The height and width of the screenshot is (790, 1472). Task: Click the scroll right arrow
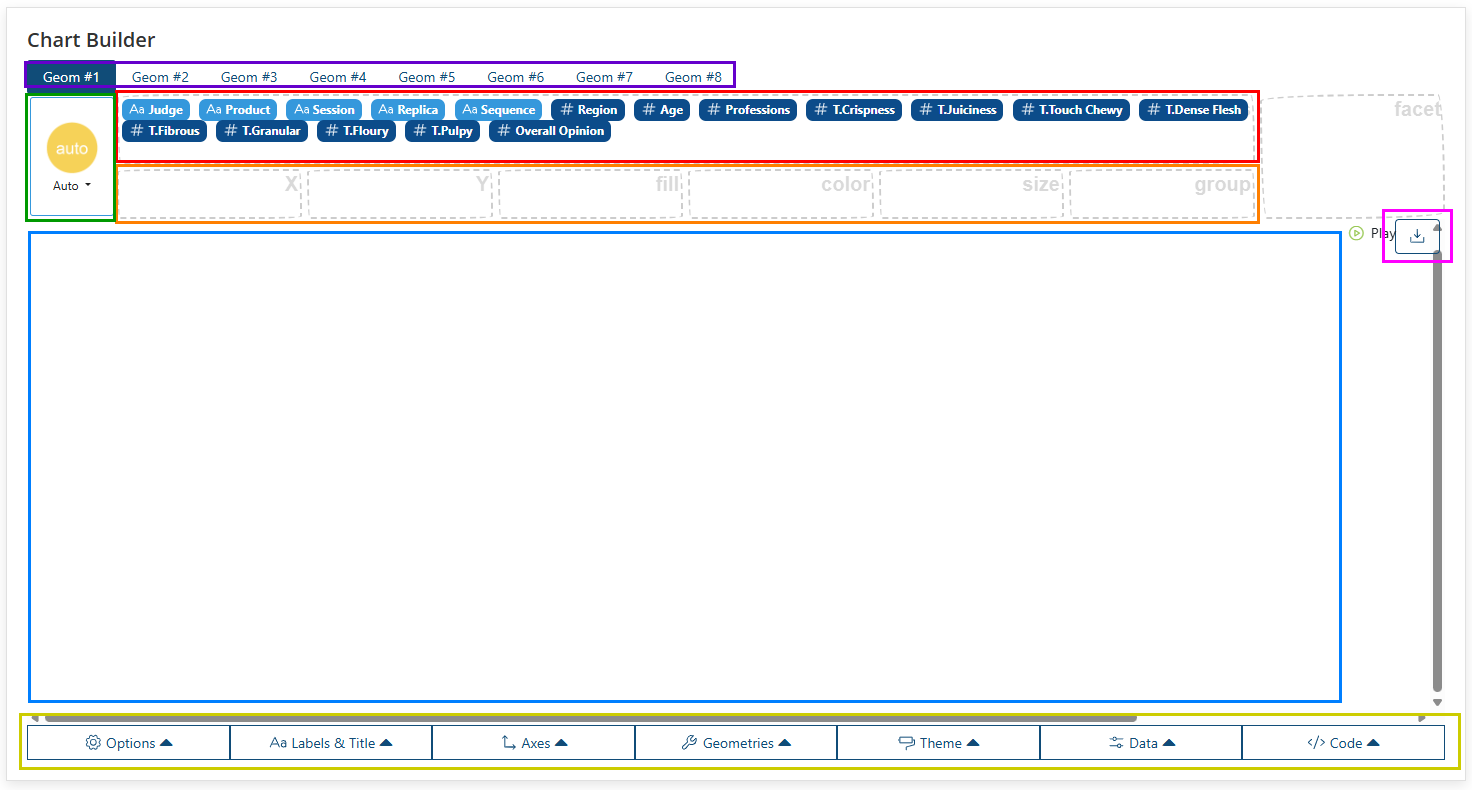(1422, 717)
